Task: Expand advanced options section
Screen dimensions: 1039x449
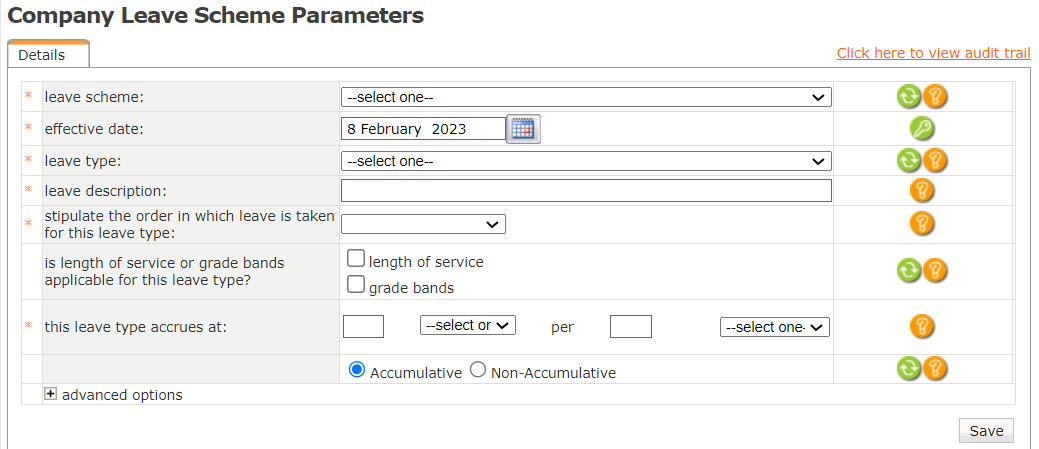Action: 51,394
